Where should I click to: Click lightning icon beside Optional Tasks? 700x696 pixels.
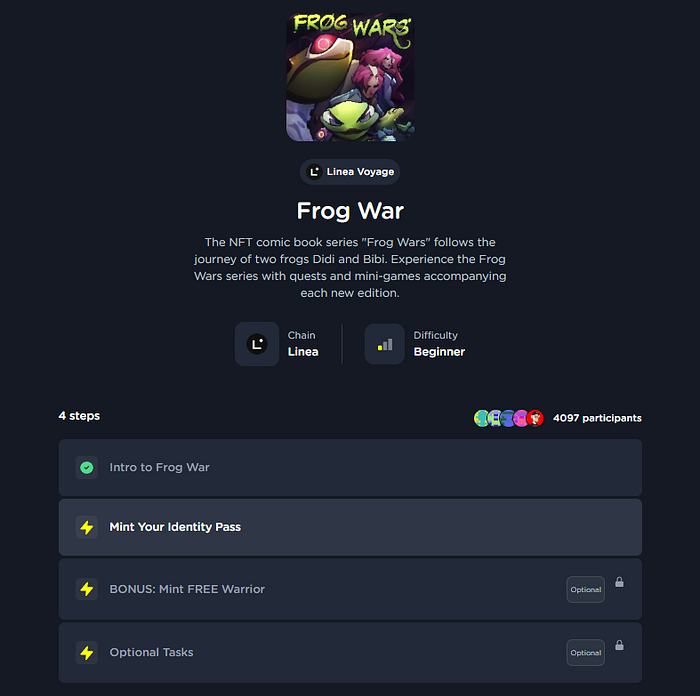(87, 653)
